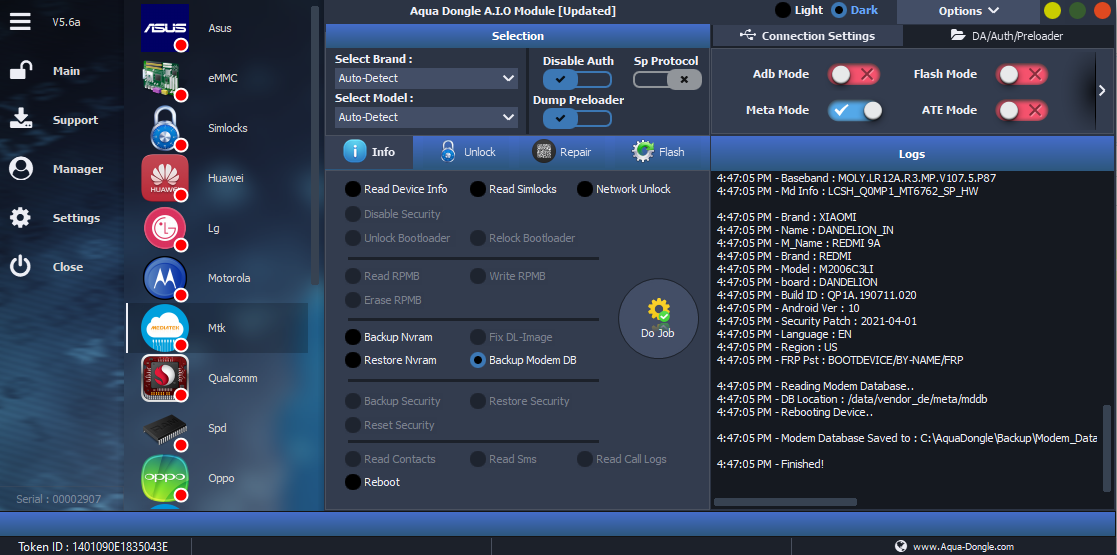1117x555 pixels.
Task: Select Light theme radio button
Action: tap(783, 10)
